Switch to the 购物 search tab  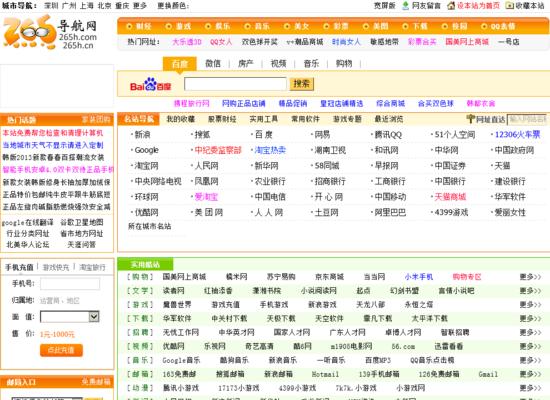click(344, 64)
